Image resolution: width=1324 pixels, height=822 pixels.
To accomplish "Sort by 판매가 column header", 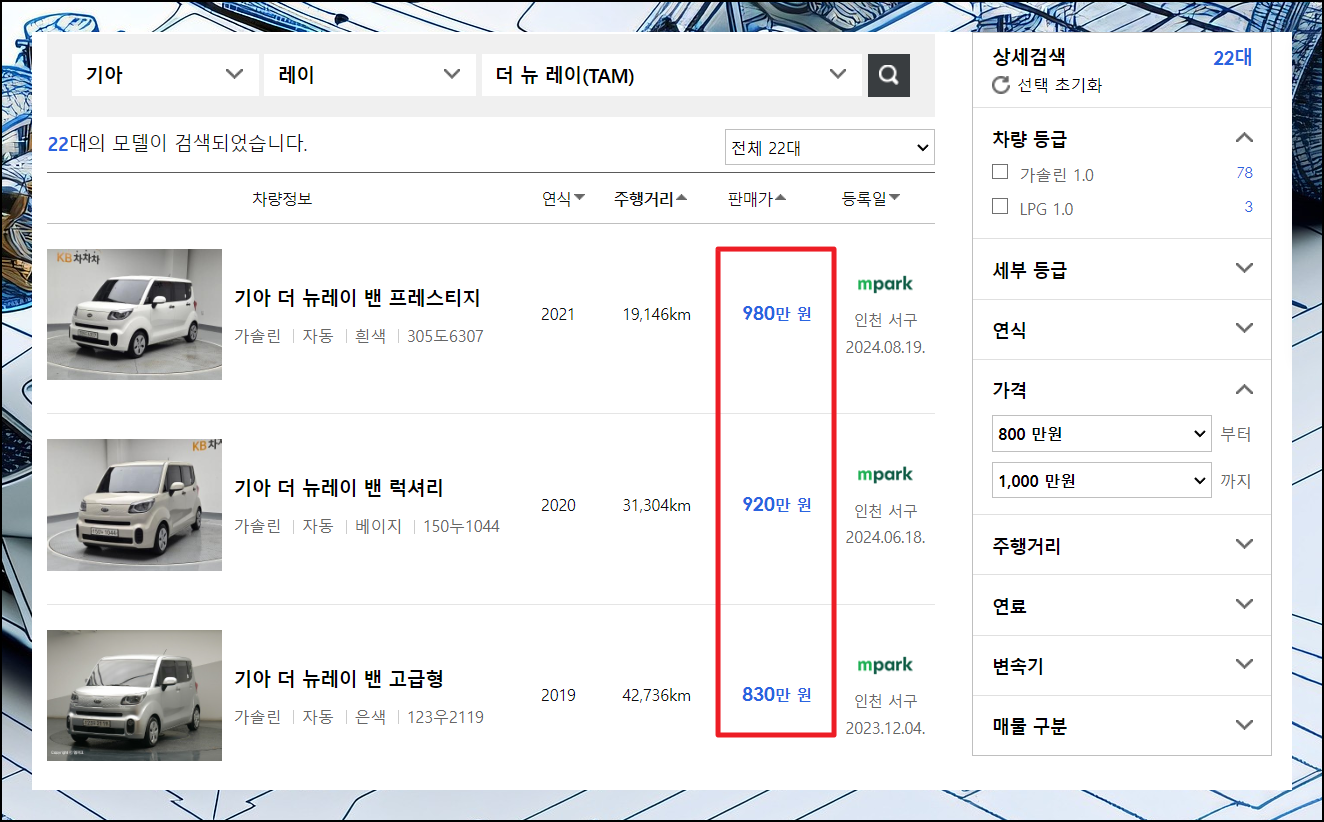I will (x=756, y=199).
